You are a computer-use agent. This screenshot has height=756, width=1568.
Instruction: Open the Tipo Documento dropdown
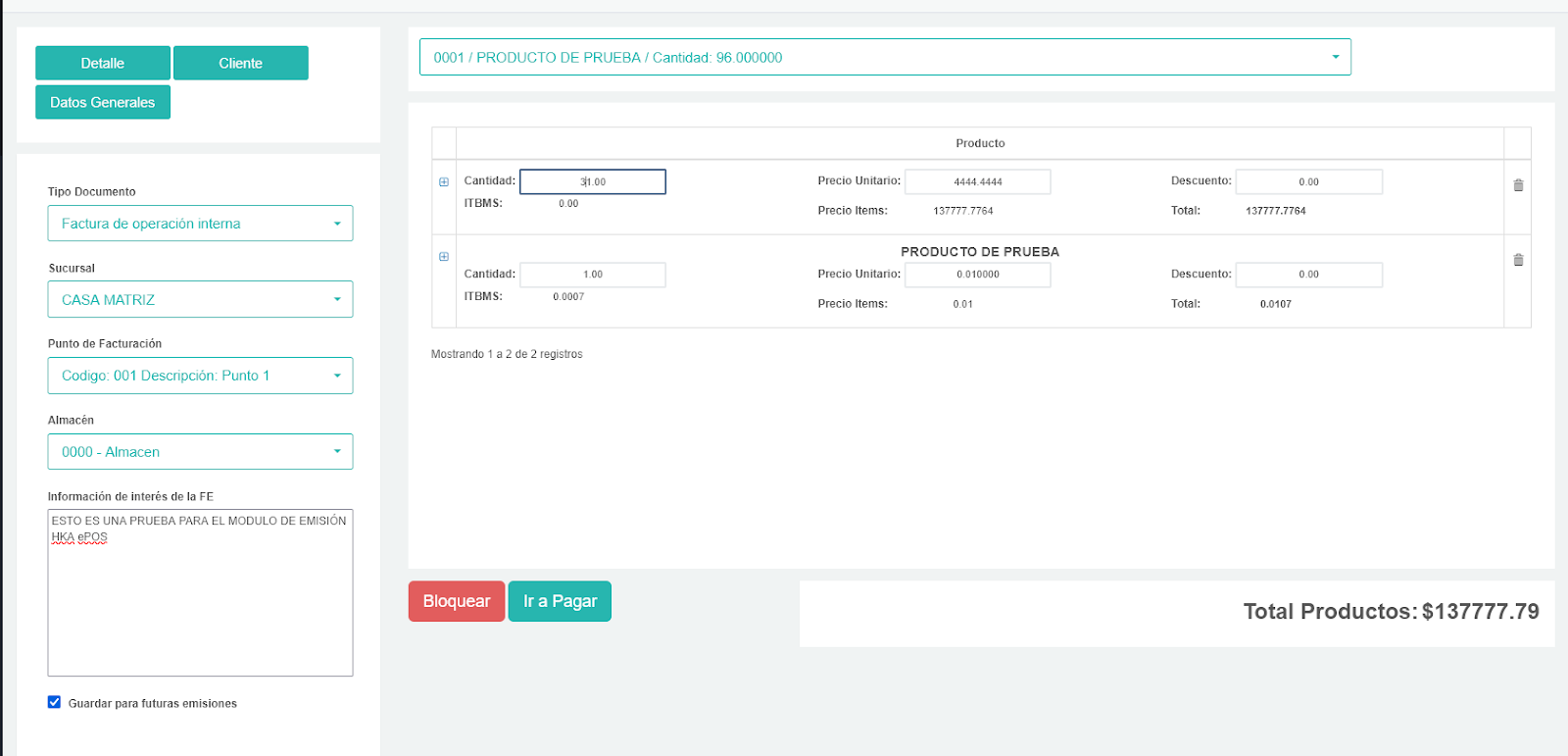click(200, 224)
